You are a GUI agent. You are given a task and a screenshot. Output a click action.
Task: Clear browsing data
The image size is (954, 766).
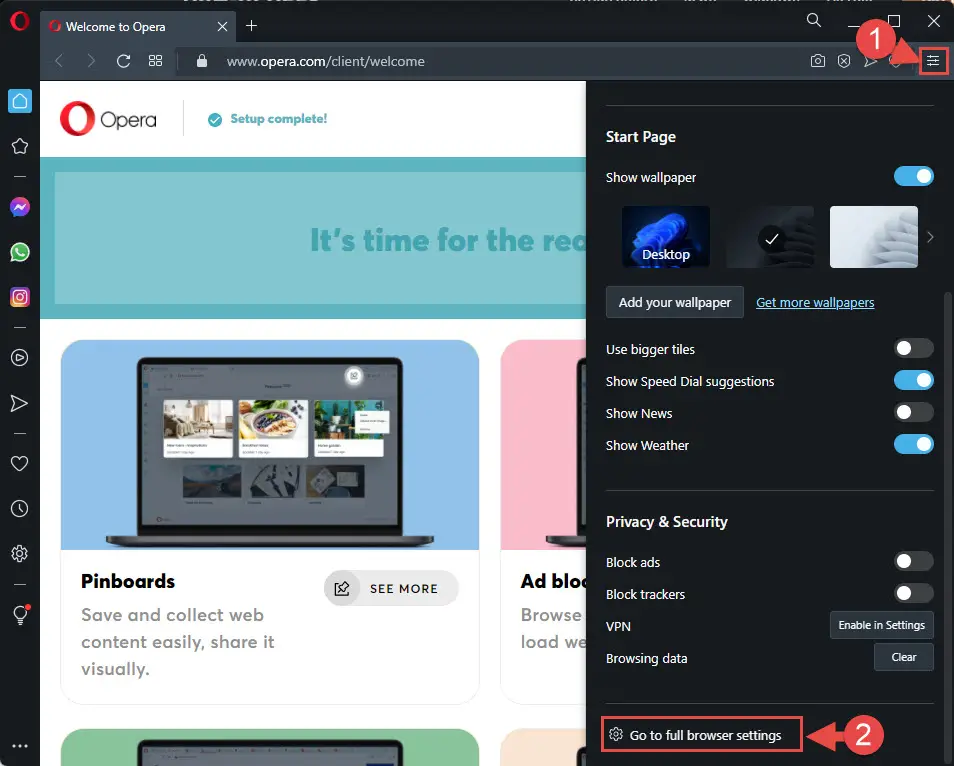pos(904,657)
